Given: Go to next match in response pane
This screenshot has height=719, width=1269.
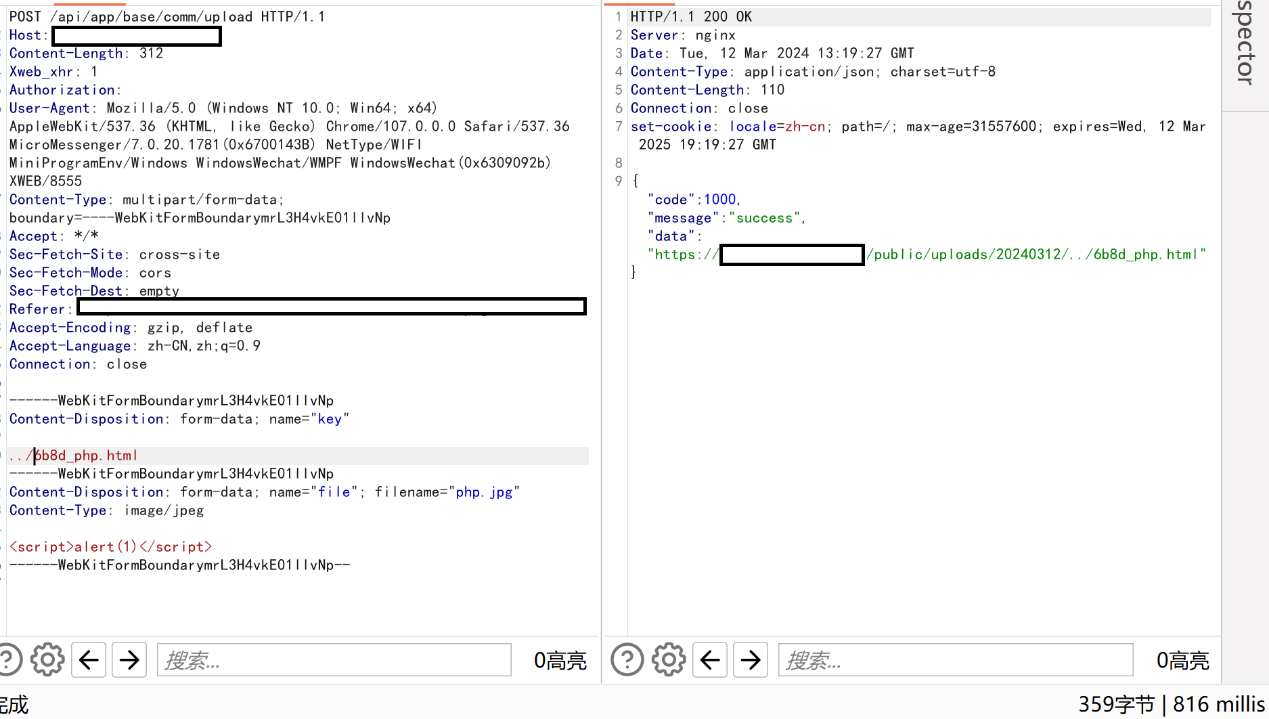Looking at the screenshot, I should tap(751, 660).
